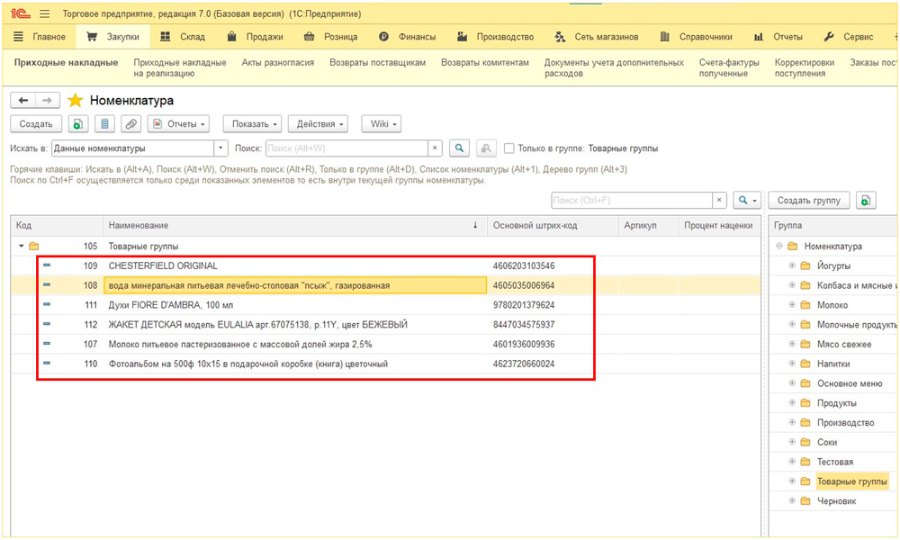Clear the Поиск (Alt+W) field with x

(x=435, y=148)
